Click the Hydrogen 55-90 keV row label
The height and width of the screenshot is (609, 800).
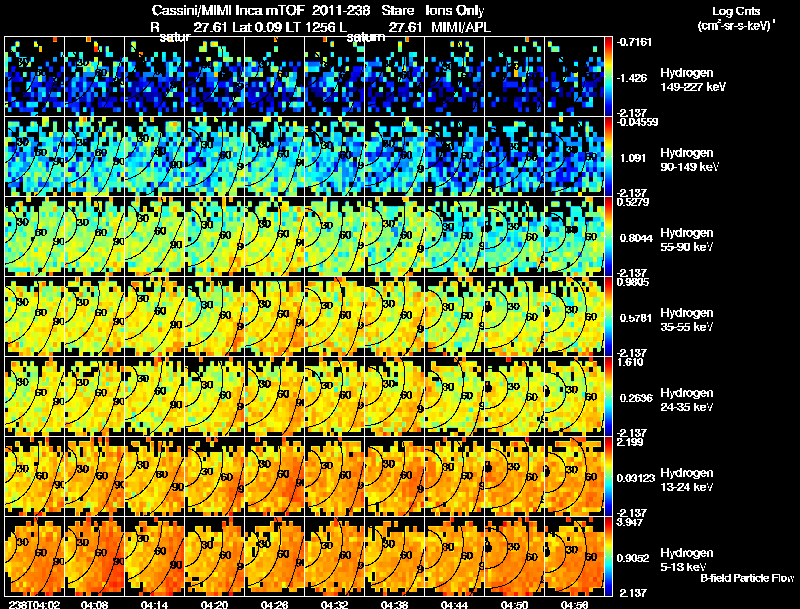coord(686,240)
